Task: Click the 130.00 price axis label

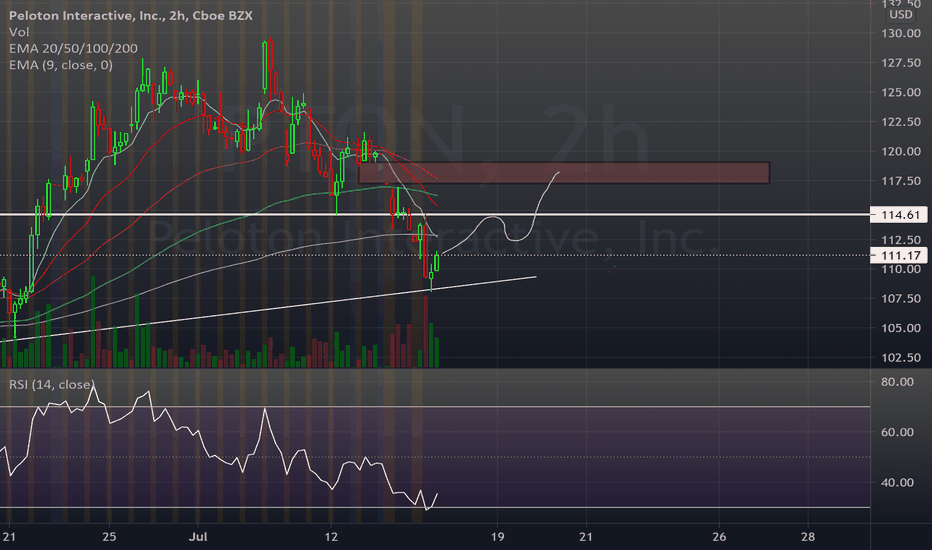Action: 900,33
